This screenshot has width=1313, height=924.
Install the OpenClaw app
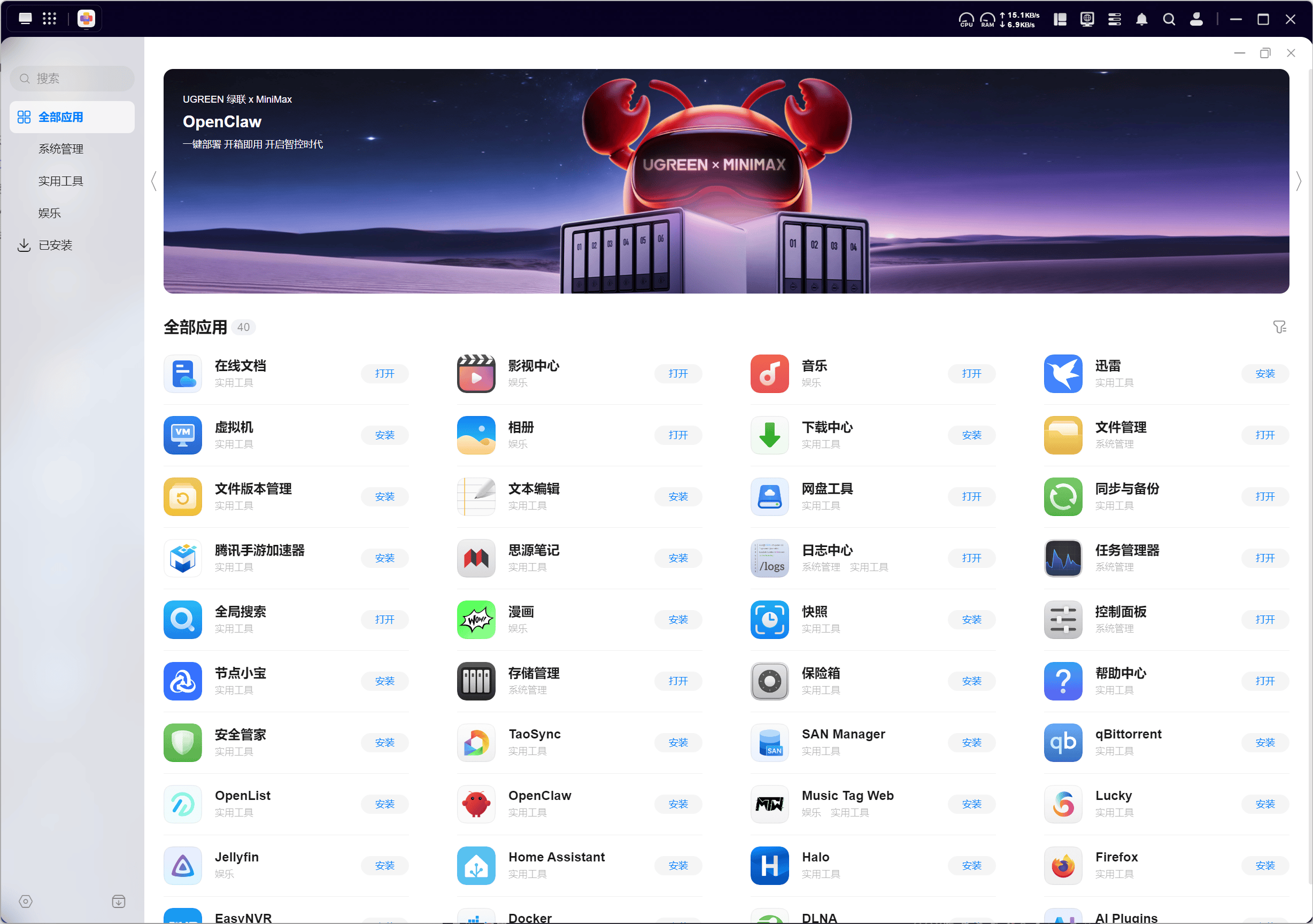coord(678,804)
